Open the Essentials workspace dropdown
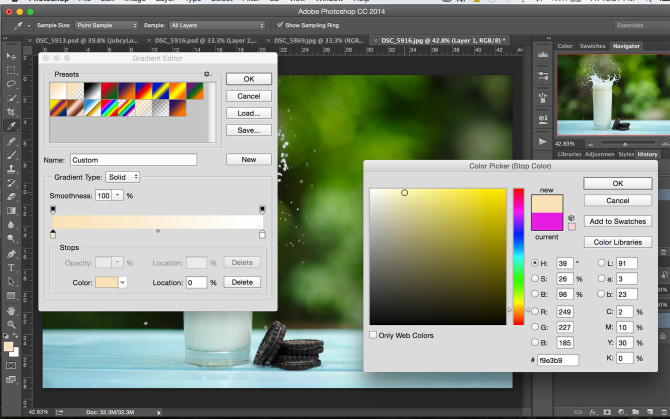The image size is (670, 419). (x=641, y=25)
